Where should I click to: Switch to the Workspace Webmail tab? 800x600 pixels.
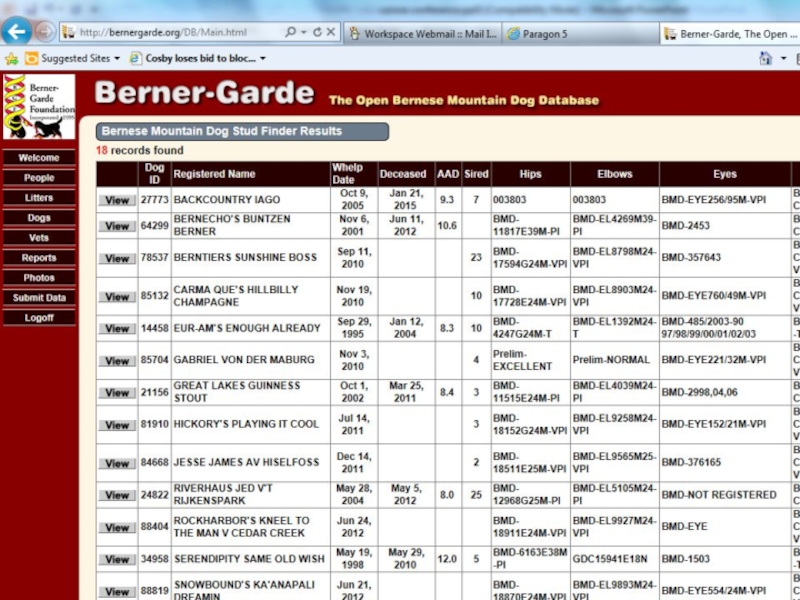click(423, 34)
